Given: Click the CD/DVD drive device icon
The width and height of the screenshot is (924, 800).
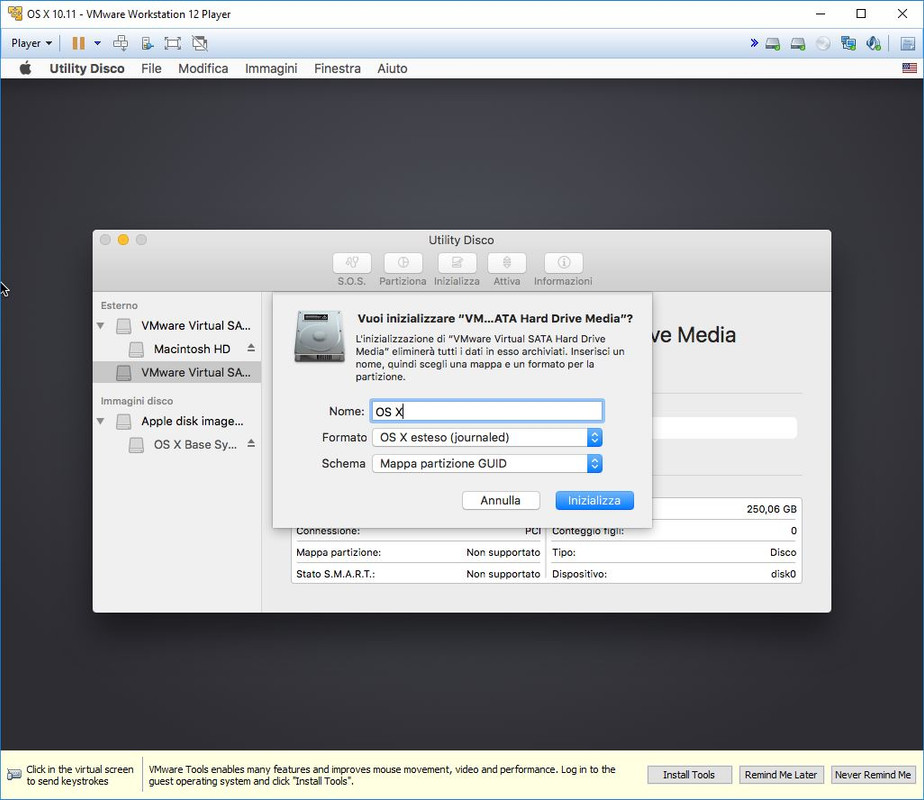Looking at the screenshot, I should point(823,44).
